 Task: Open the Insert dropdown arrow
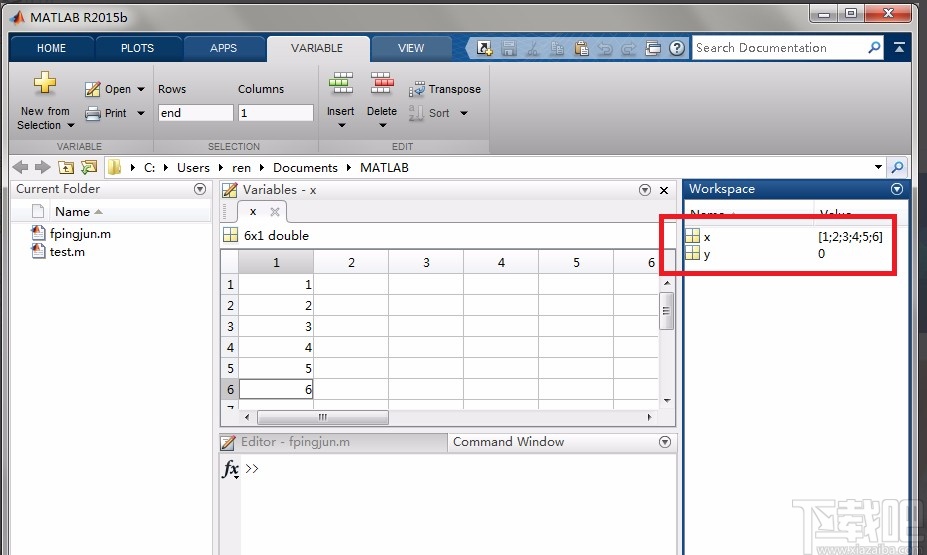(341, 125)
